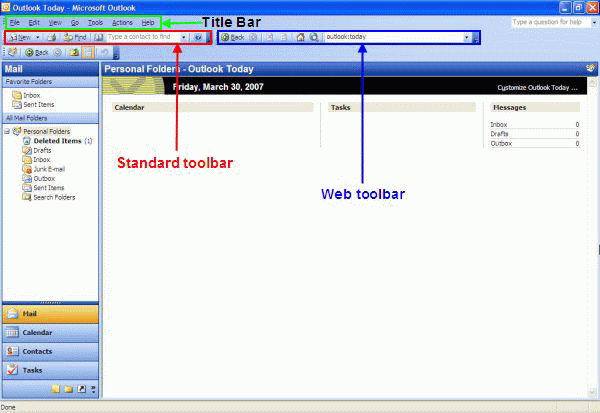
Task: Click Back button in the Web toolbar
Action: click(233, 38)
